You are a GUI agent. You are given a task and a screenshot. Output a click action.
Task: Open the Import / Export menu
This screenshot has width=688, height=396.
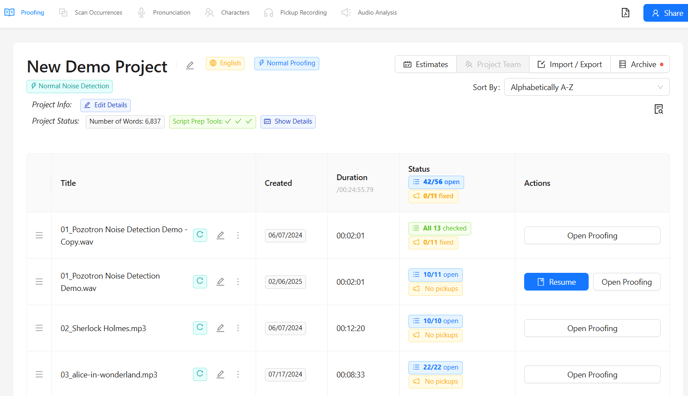[x=570, y=64]
